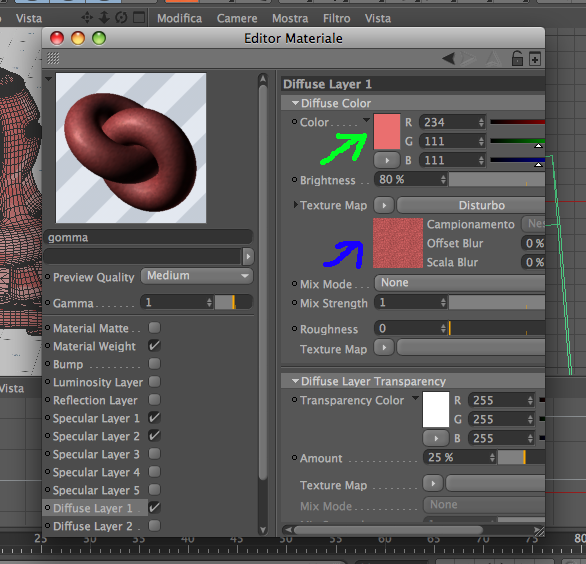Click arrow button of Roughness Texture Map
Screen dimensions: 586x564
pos(384,348)
